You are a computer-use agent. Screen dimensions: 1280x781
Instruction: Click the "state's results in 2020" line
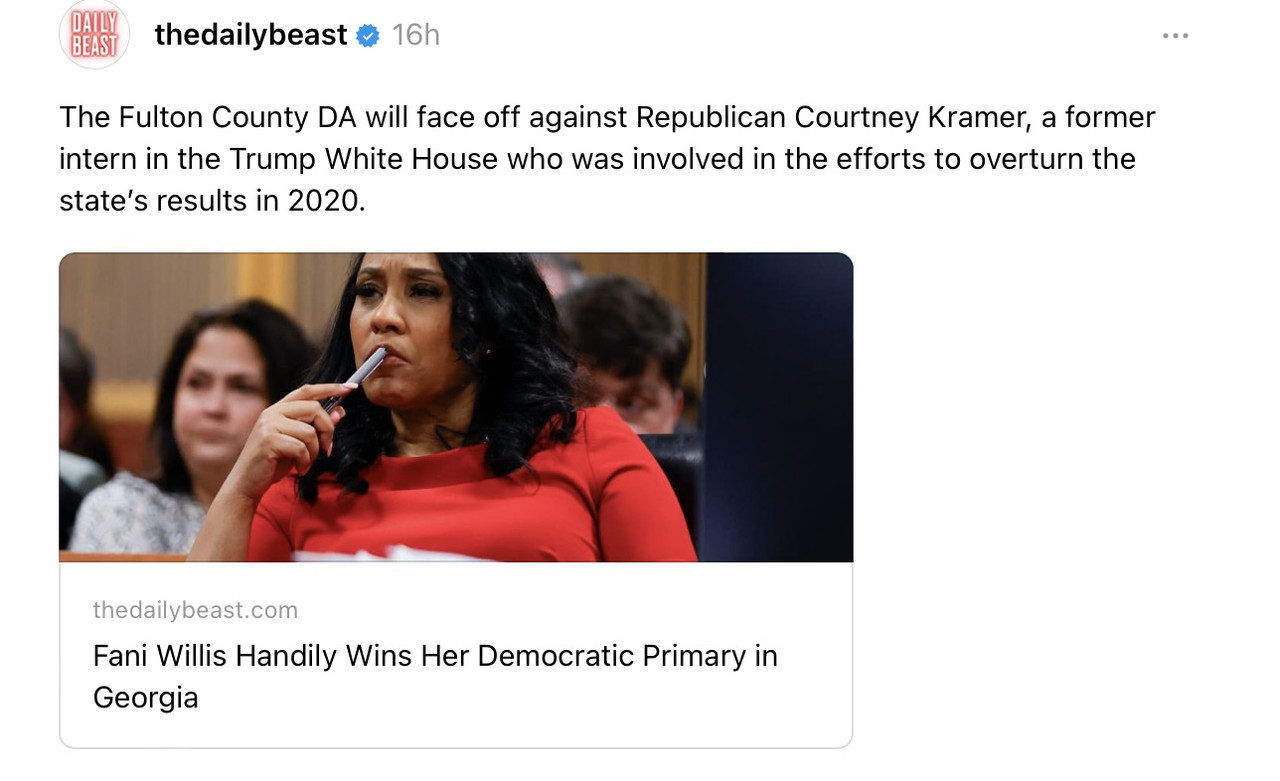(x=212, y=201)
